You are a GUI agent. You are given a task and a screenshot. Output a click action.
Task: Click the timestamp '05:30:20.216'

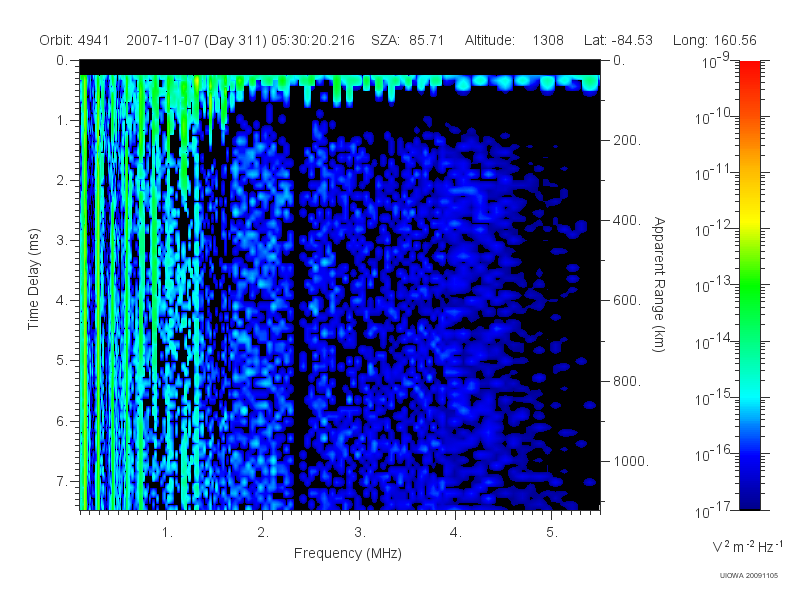pos(313,40)
